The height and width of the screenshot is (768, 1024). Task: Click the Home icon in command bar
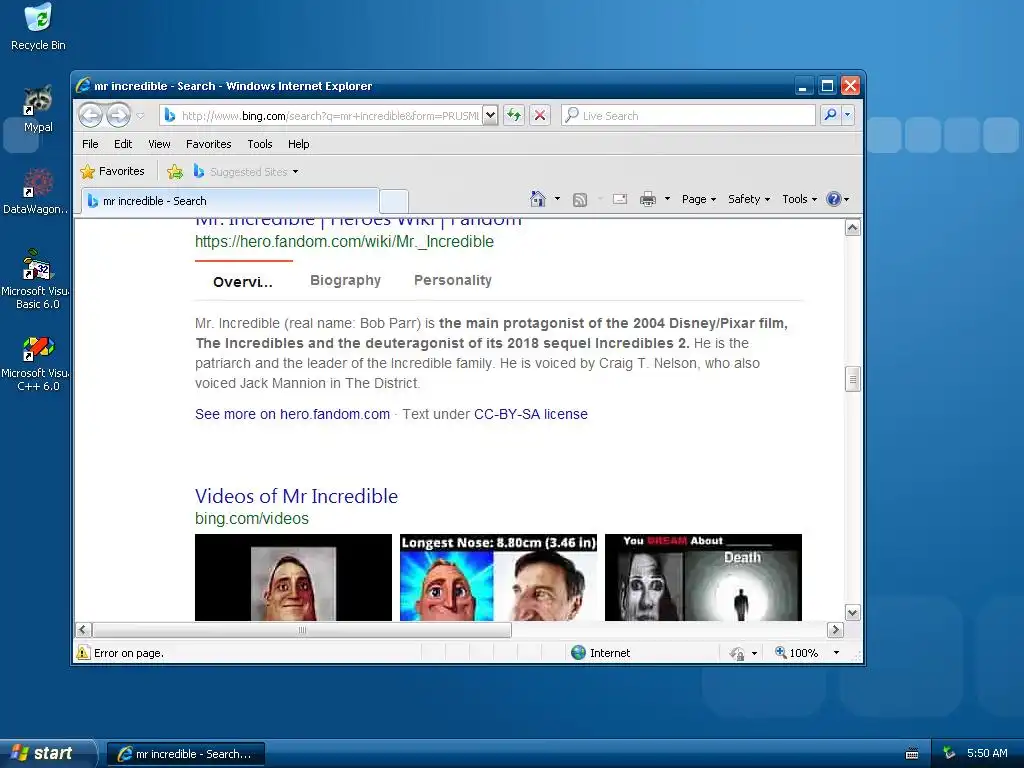click(x=537, y=199)
